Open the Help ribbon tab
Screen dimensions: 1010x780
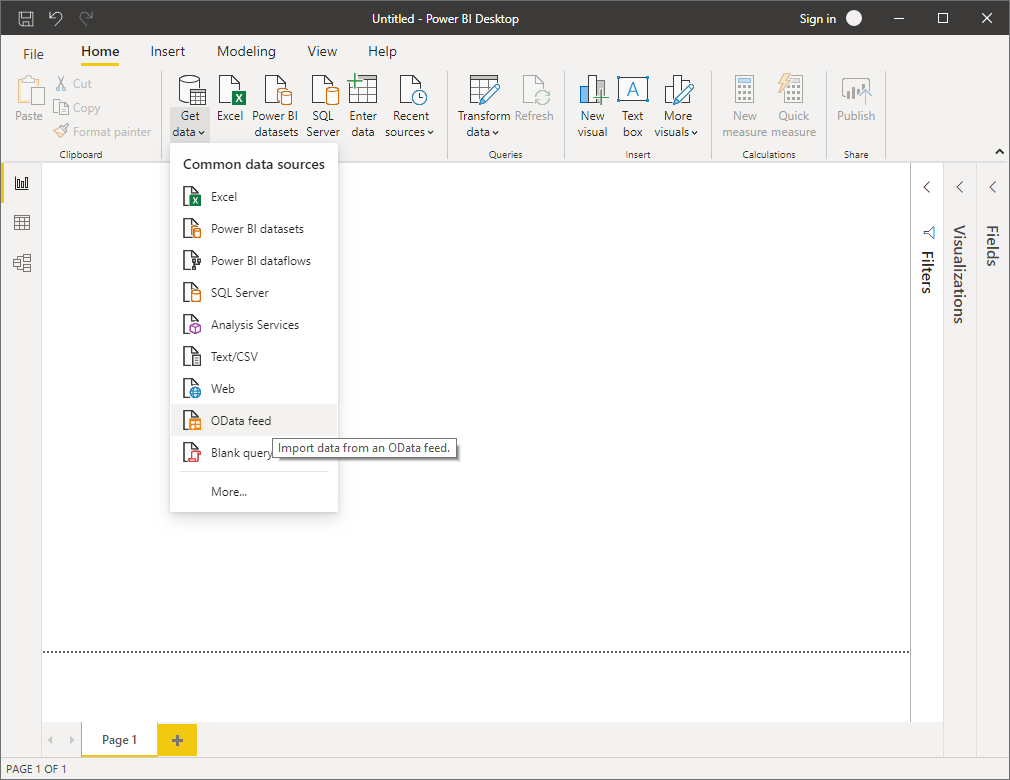coord(382,52)
